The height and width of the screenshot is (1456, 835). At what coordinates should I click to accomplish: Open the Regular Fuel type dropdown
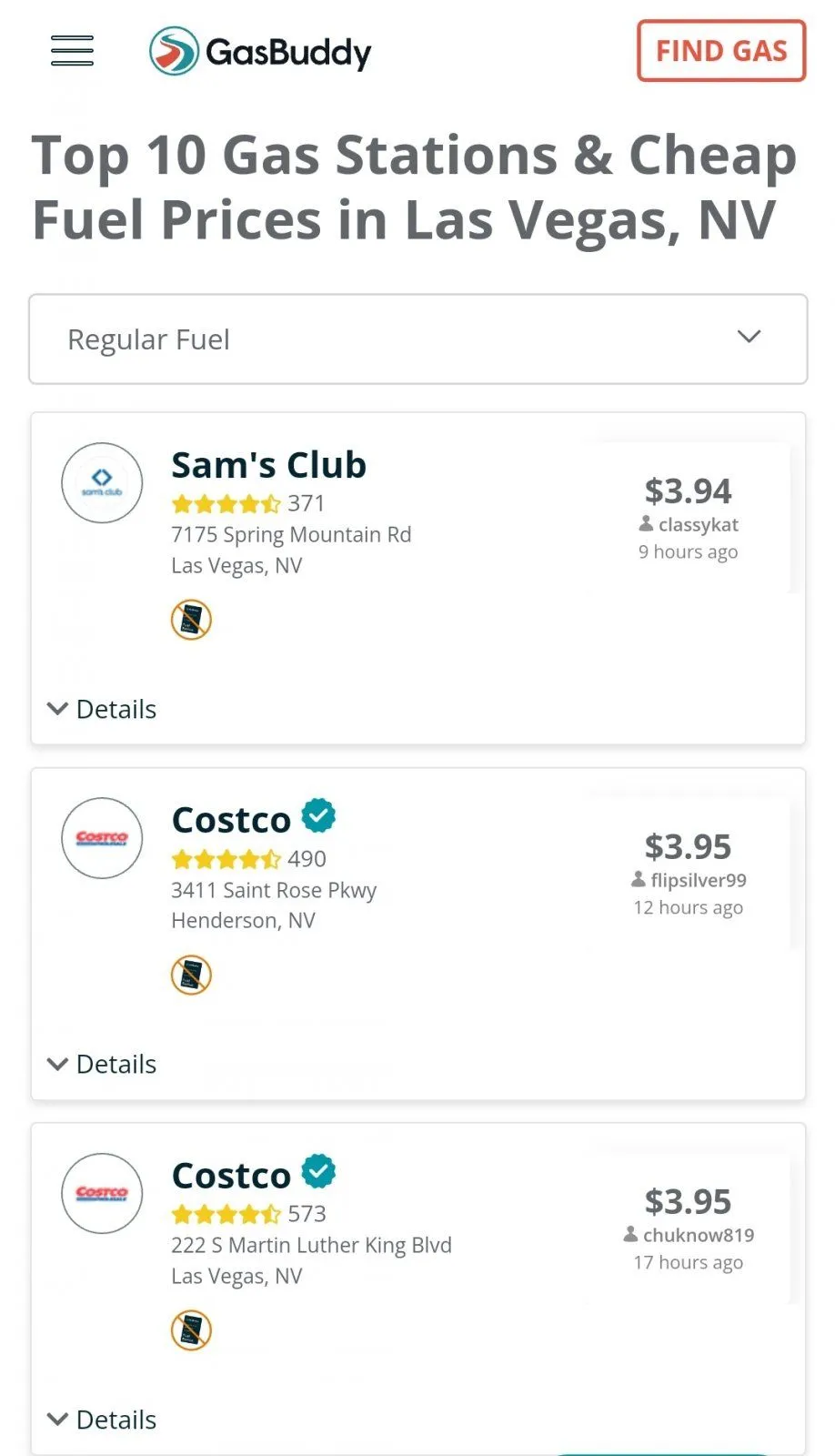417,339
